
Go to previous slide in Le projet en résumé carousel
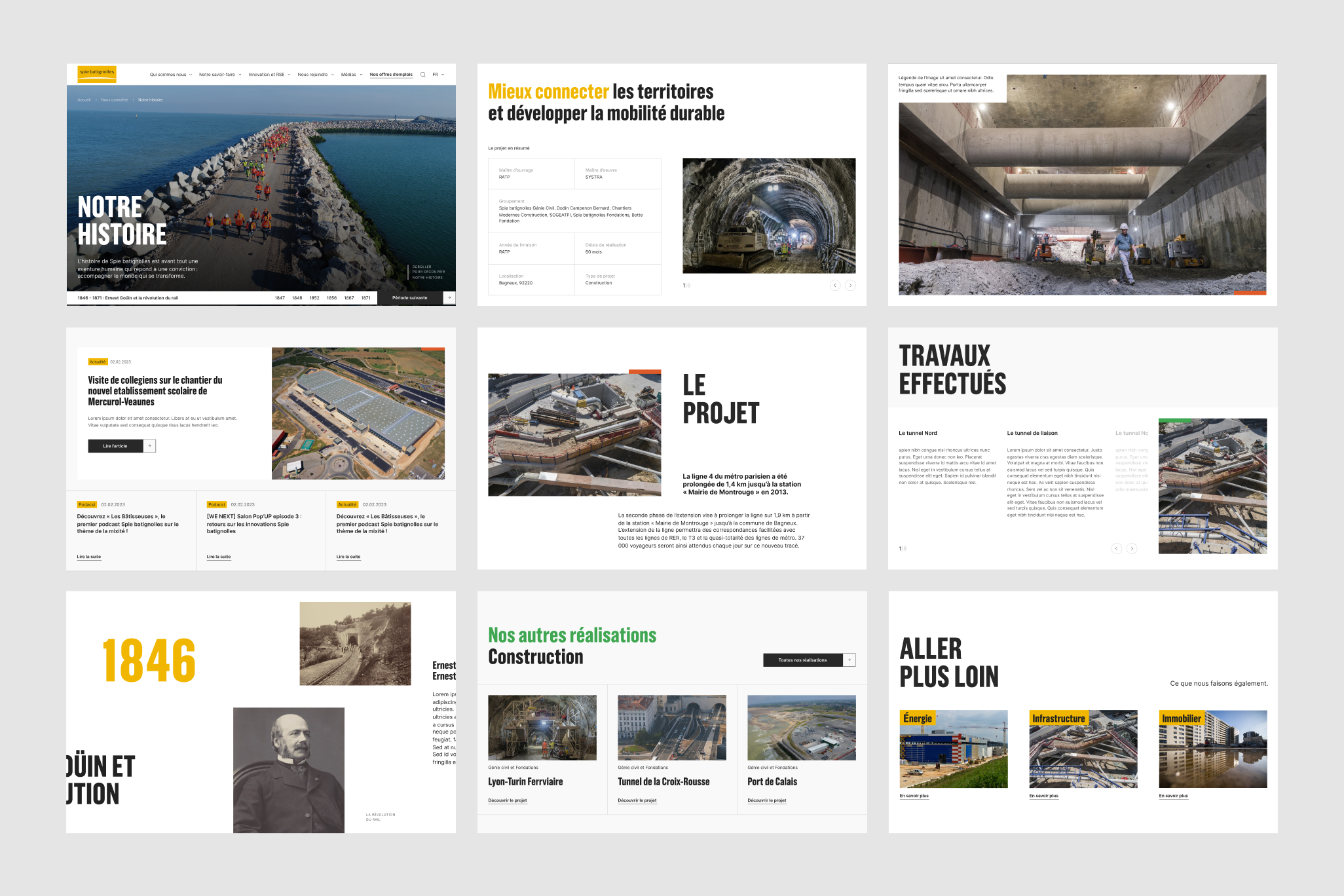(x=834, y=286)
